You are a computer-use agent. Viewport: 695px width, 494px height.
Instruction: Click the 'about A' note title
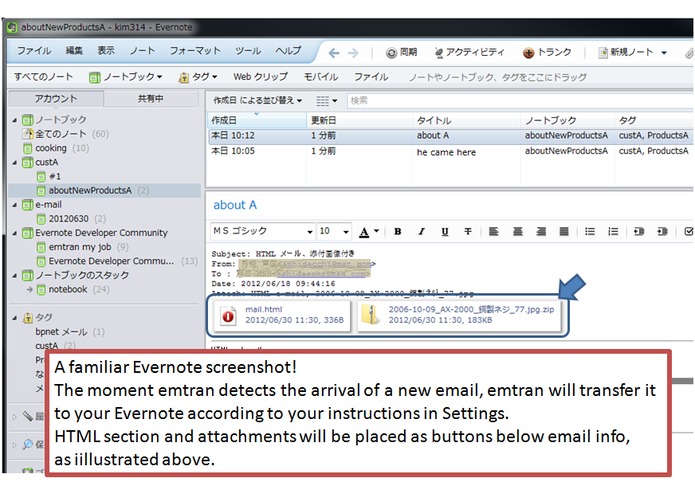[235, 205]
